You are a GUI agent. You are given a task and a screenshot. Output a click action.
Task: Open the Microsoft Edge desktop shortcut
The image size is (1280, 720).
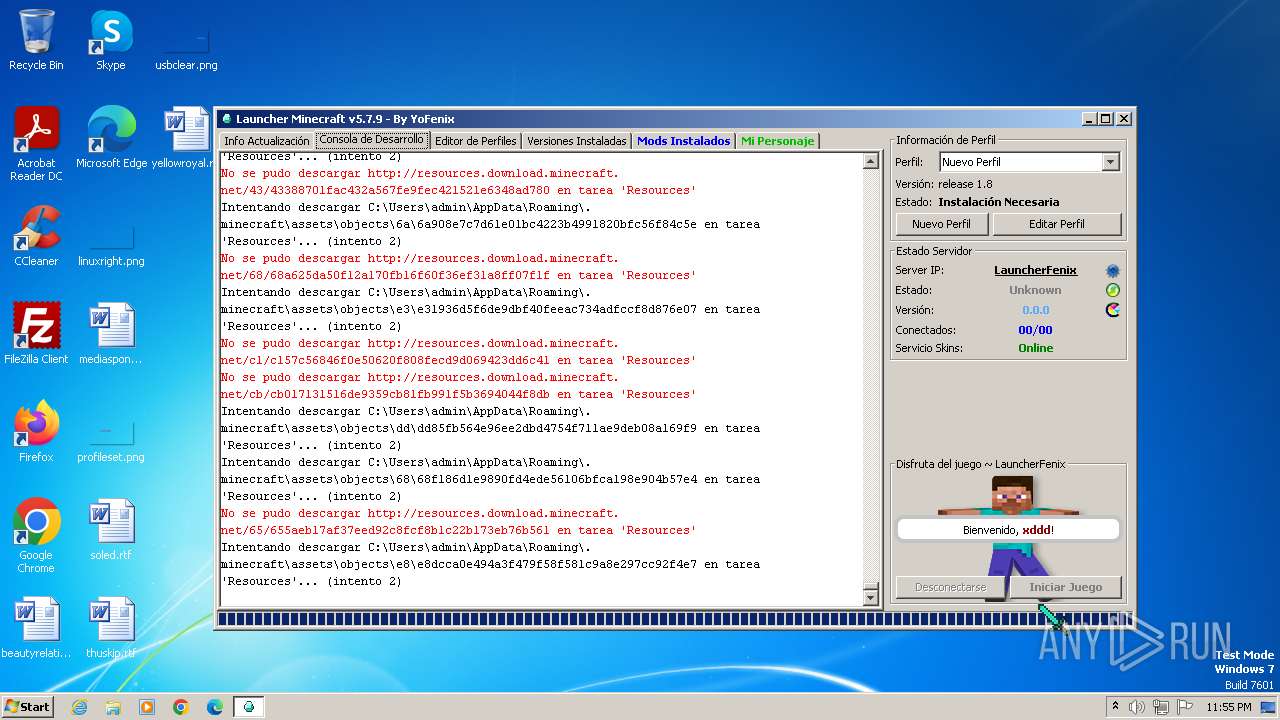pyautogui.click(x=111, y=138)
